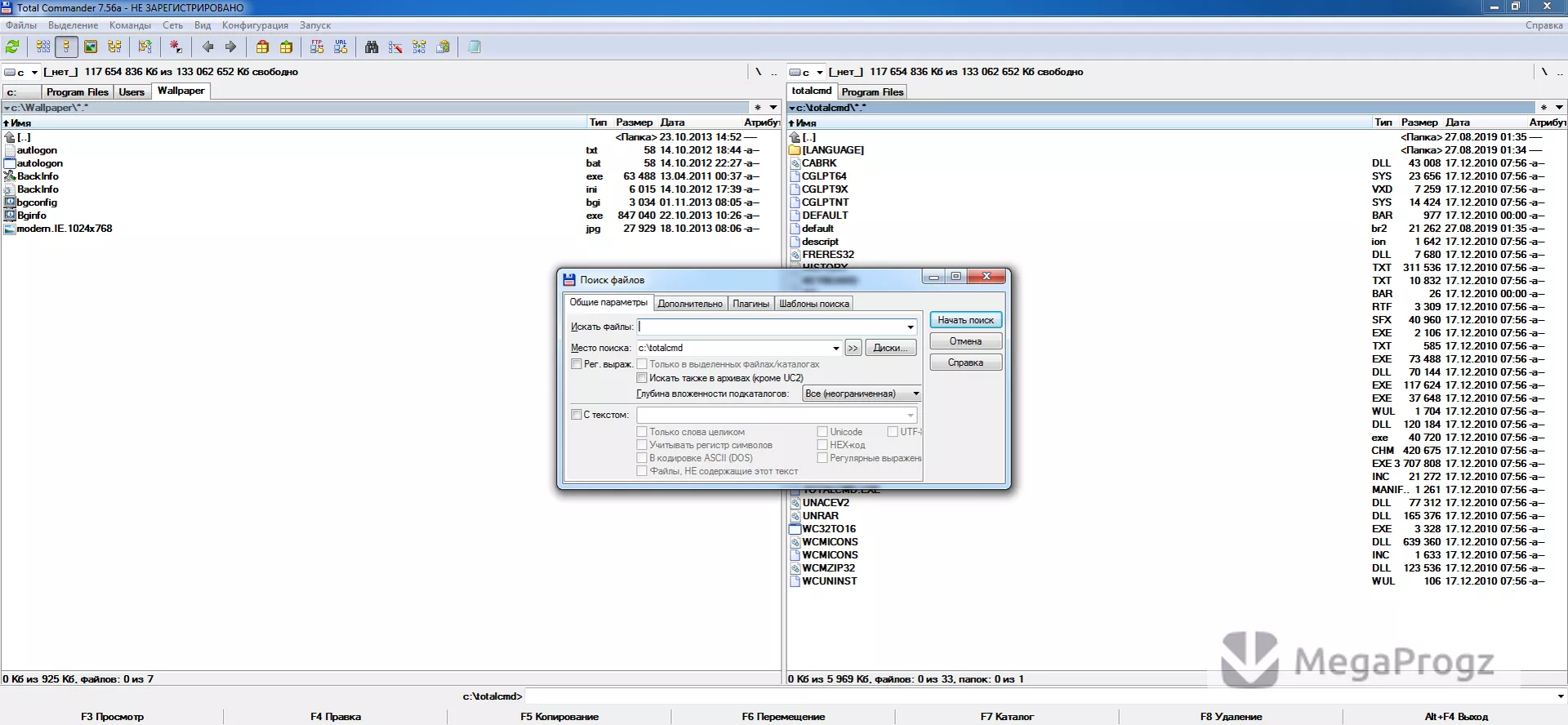Expand the 'Искать файлы' combo box arrow

(x=910, y=327)
